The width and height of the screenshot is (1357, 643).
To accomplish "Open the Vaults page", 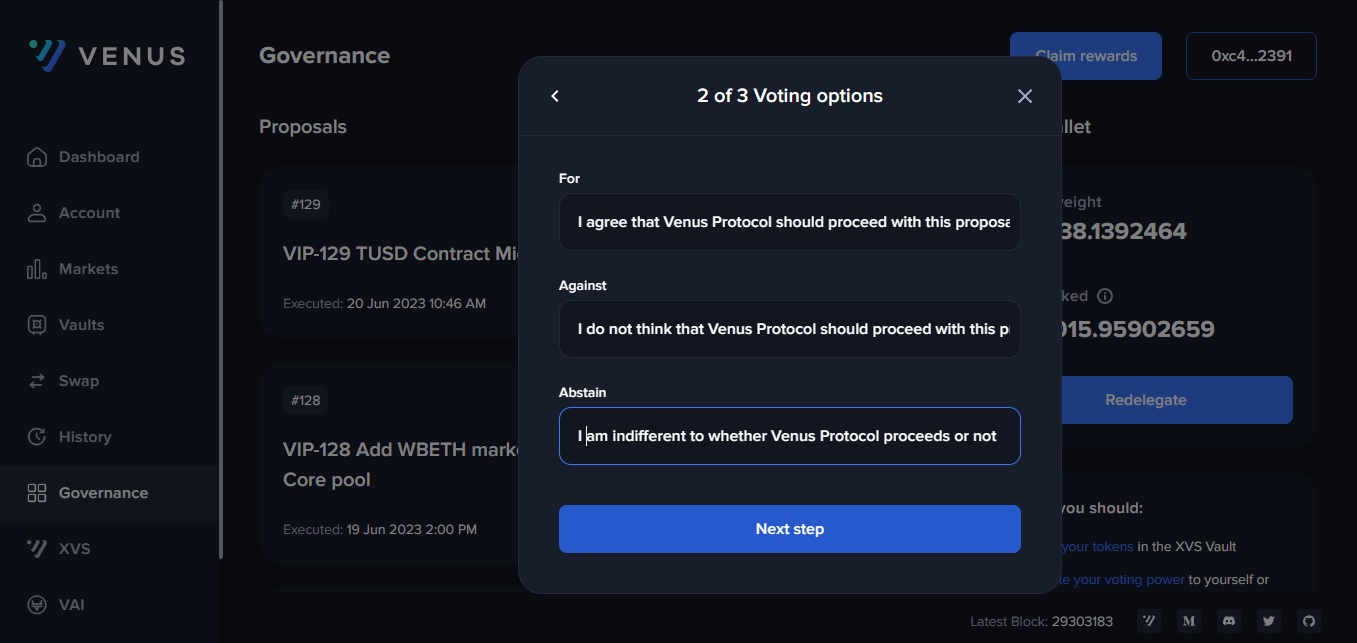I will [81, 325].
